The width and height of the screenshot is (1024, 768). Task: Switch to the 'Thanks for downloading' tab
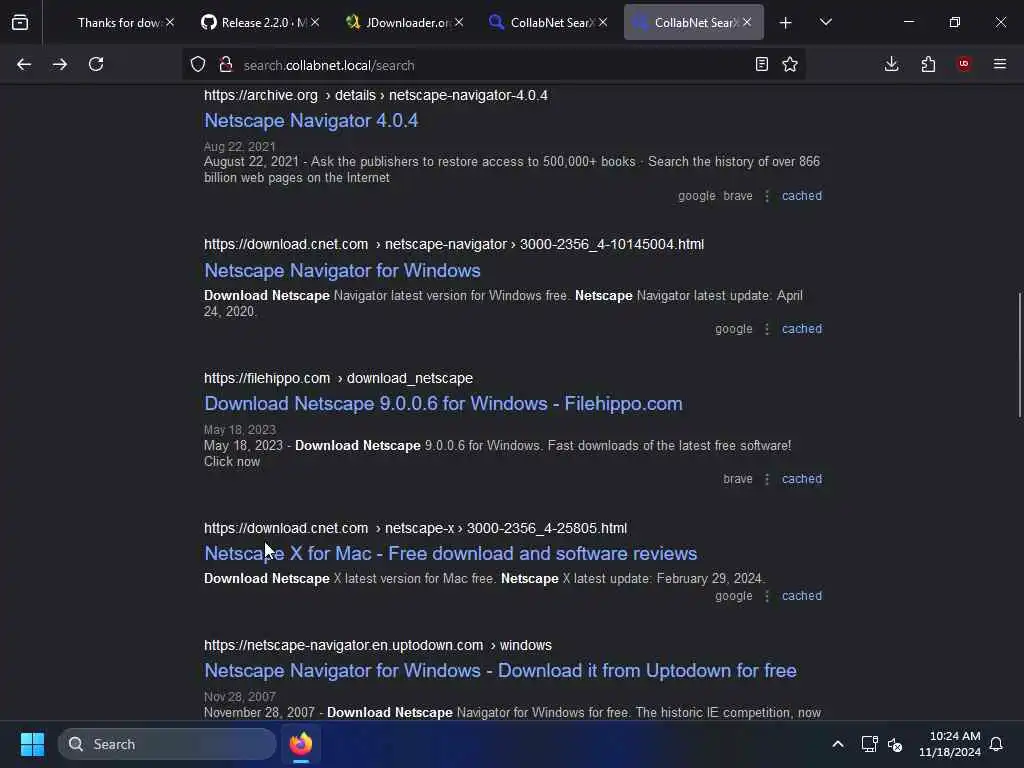(x=120, y=22)
